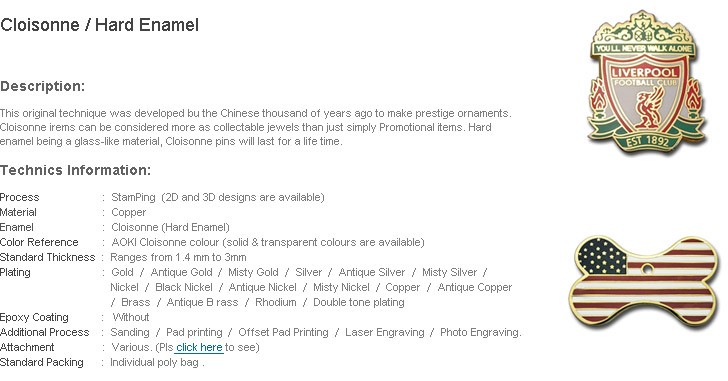Click the American flag bone-shaped pin image
The width and height of the screenshot is (728, 381).
click(645, 281)
